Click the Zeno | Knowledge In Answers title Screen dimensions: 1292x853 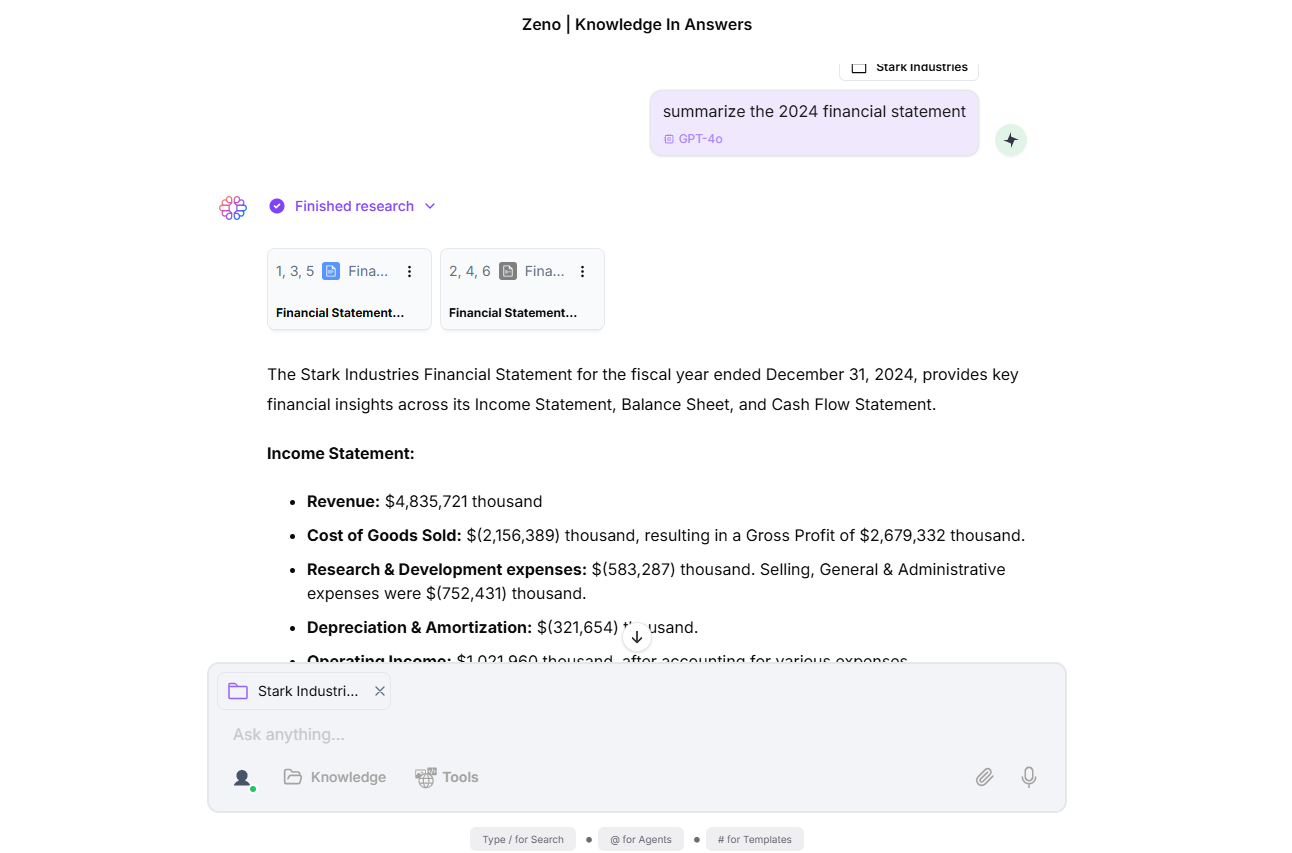pos(637,25)
